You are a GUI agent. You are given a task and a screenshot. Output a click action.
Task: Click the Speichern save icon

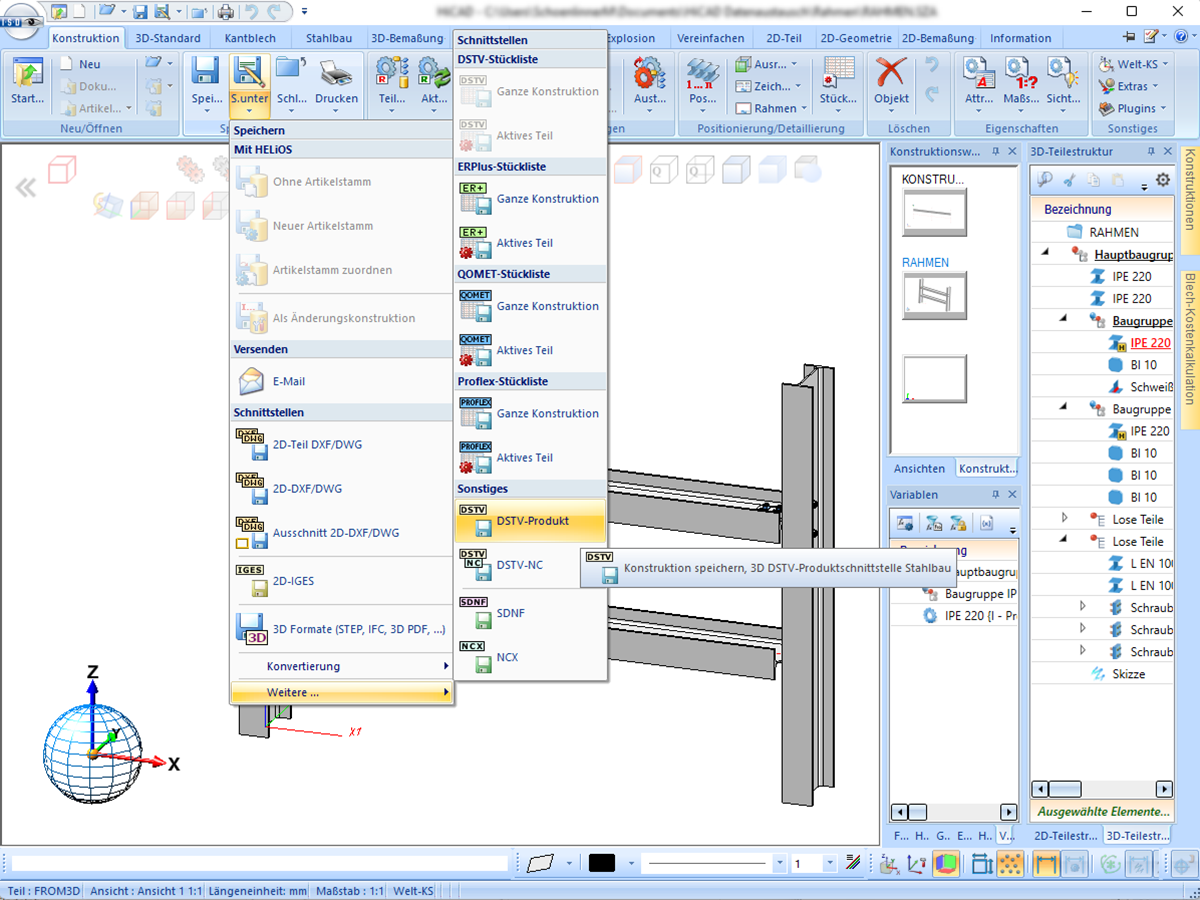pyautogui.click(x=206, y=72)
